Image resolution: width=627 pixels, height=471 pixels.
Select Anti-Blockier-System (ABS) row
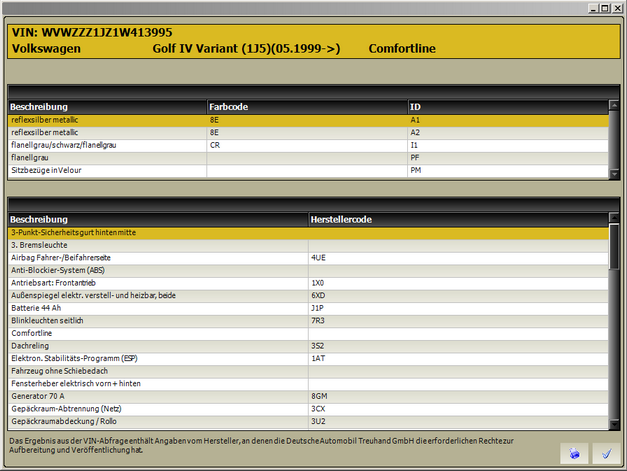[308, 271]
